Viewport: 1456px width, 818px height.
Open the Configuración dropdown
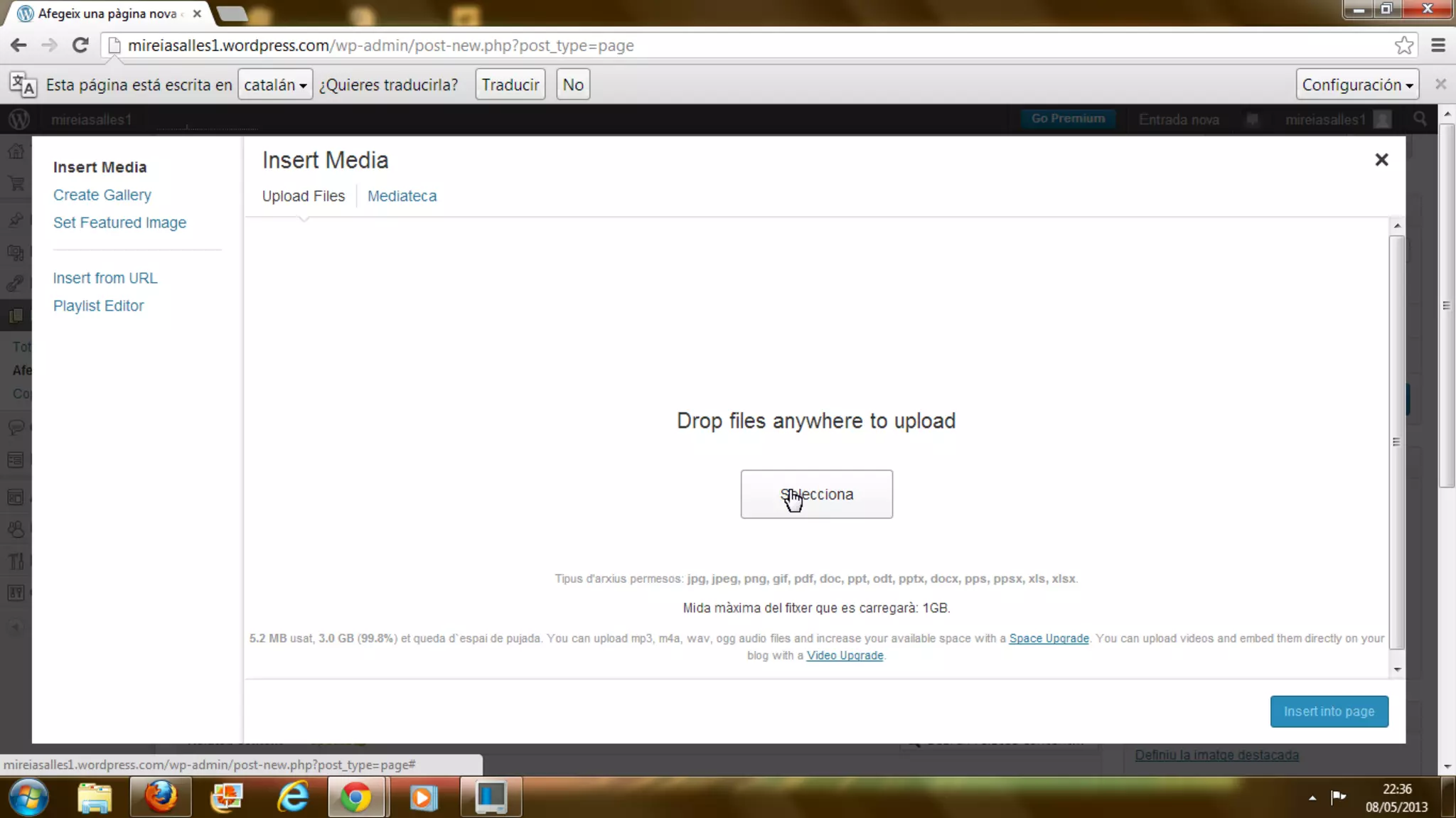point(1357,85)
